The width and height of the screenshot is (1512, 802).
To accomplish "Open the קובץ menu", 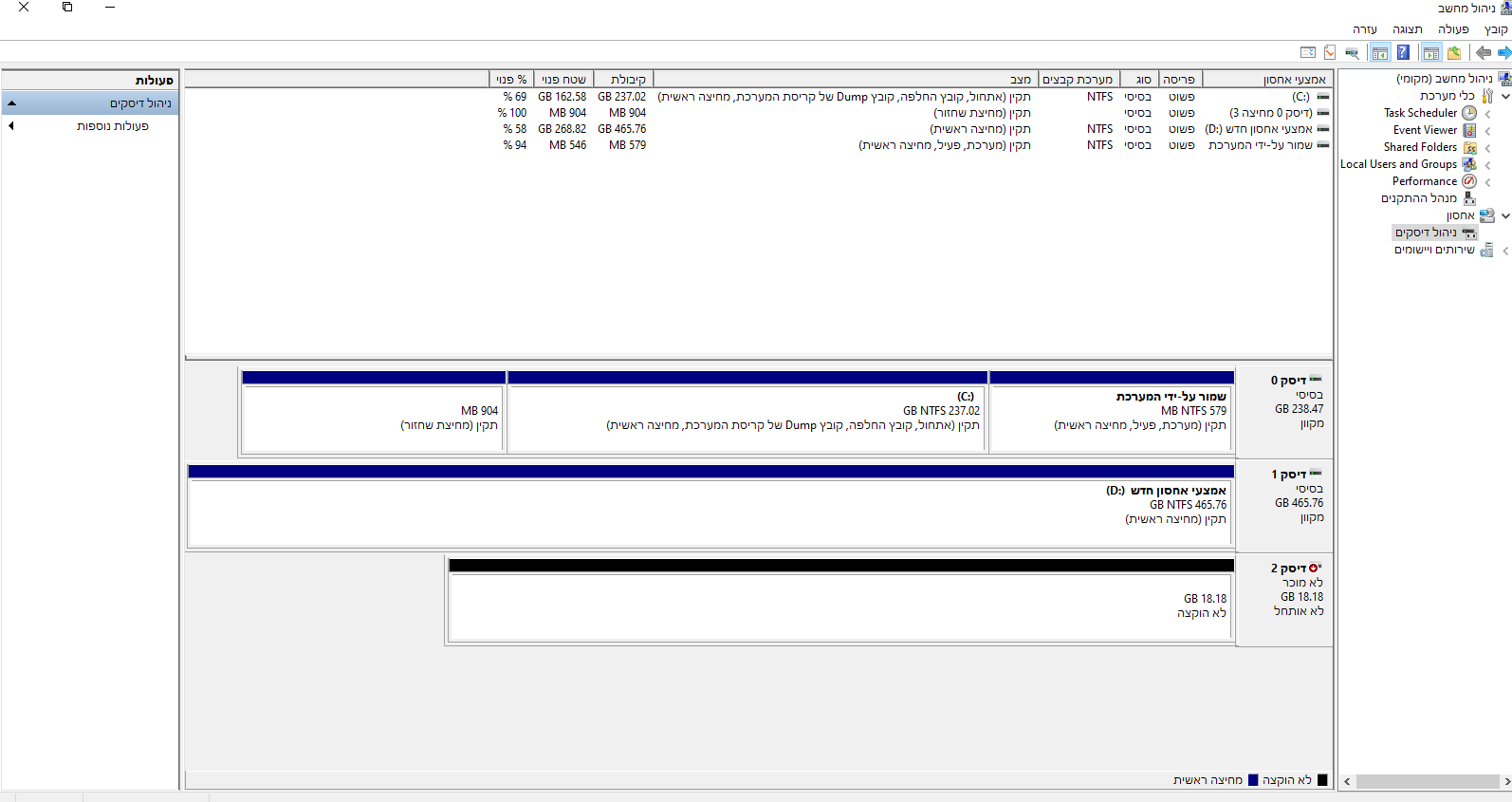I will tap(1496, 29).
